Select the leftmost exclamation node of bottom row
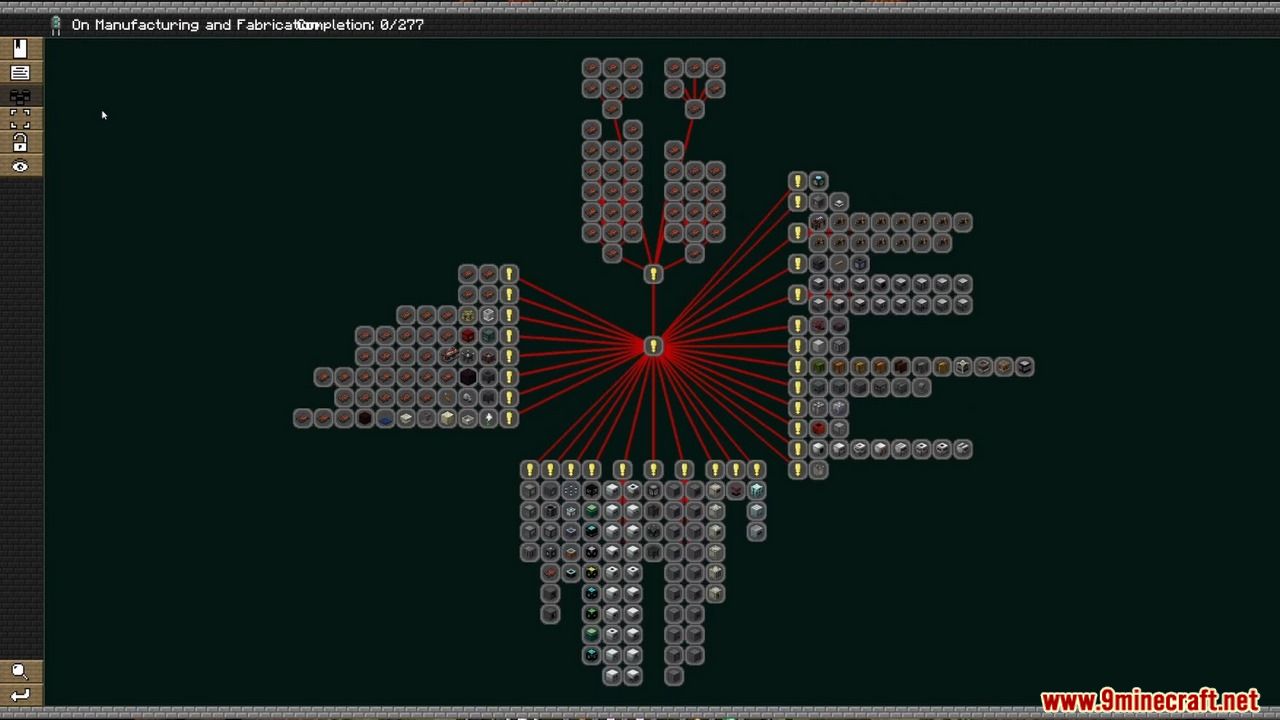Screen dimensions: 1280x720 pos(530,469)
